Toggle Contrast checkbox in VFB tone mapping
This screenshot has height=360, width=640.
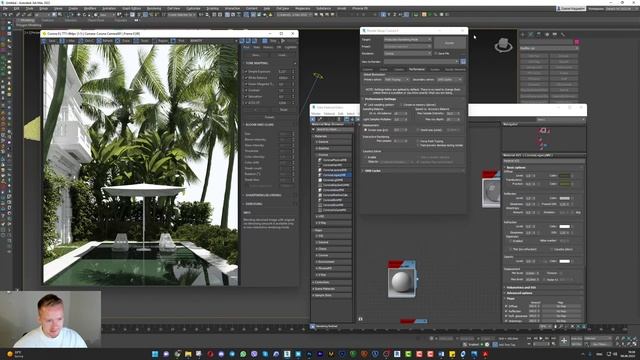pyautogui.click(x=247, y=90)
